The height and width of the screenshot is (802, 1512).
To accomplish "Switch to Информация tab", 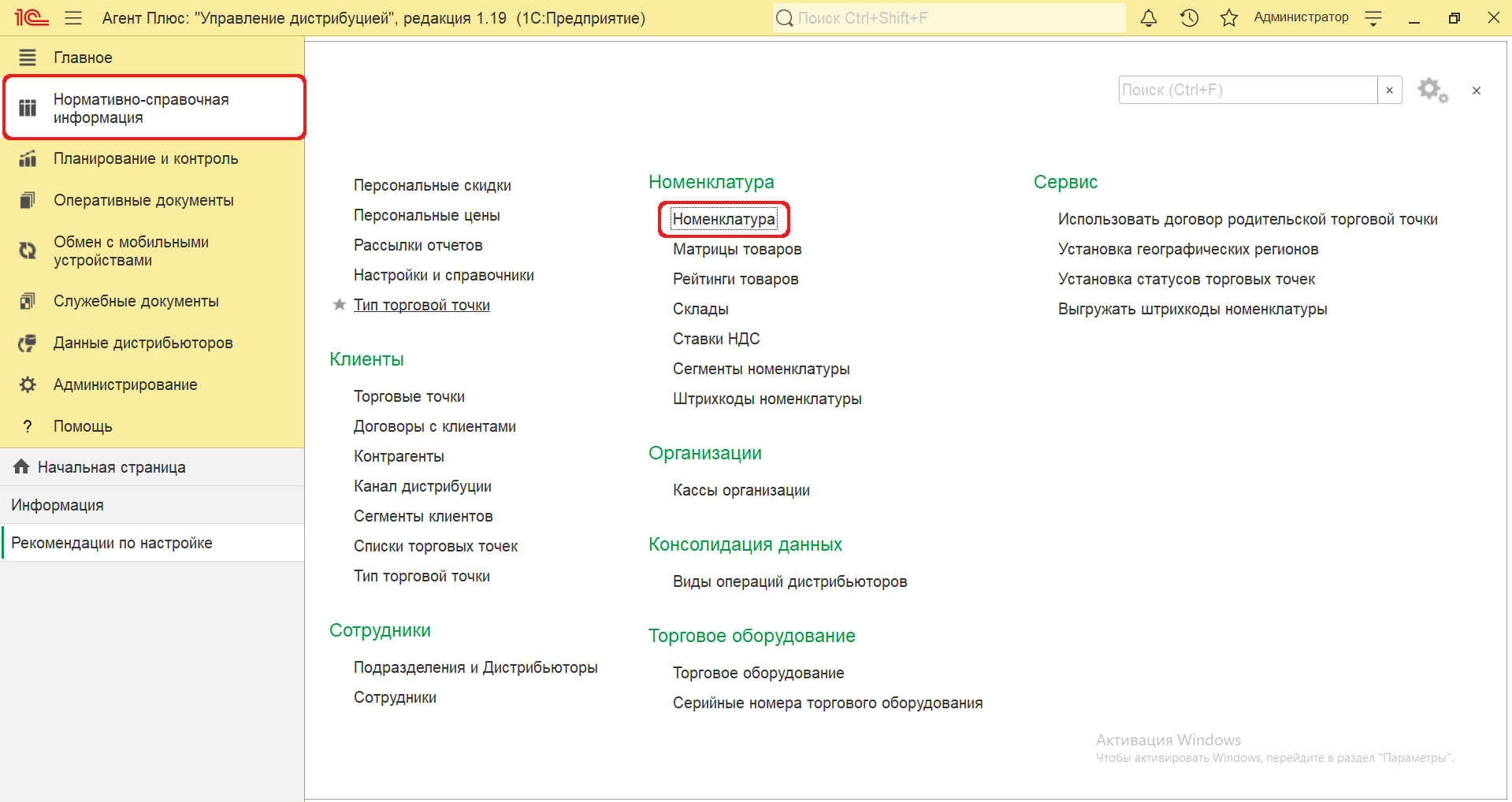I will [152, 505].
